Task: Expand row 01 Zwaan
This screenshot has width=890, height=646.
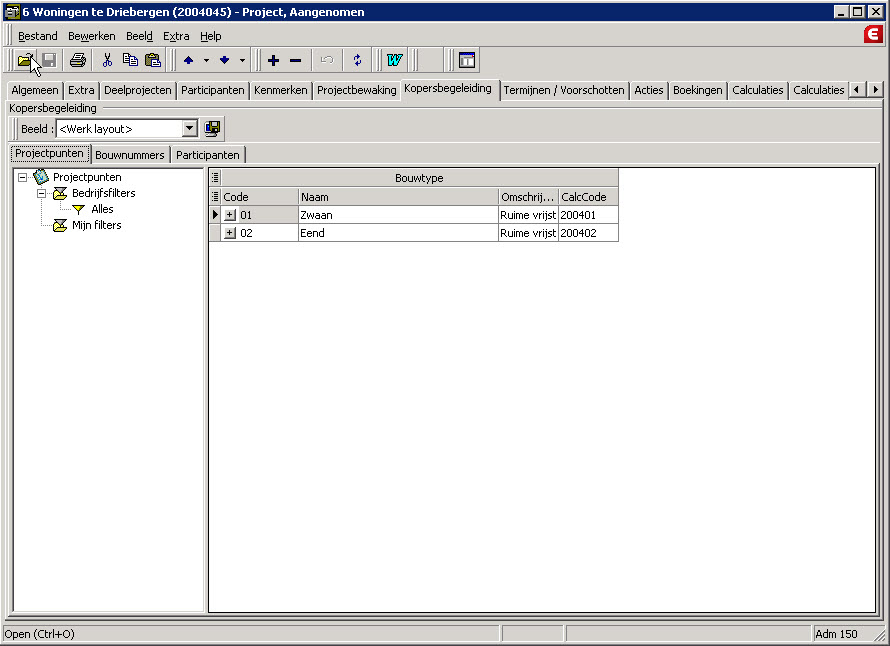Action: pyautogui.click(x=230, y=215)
